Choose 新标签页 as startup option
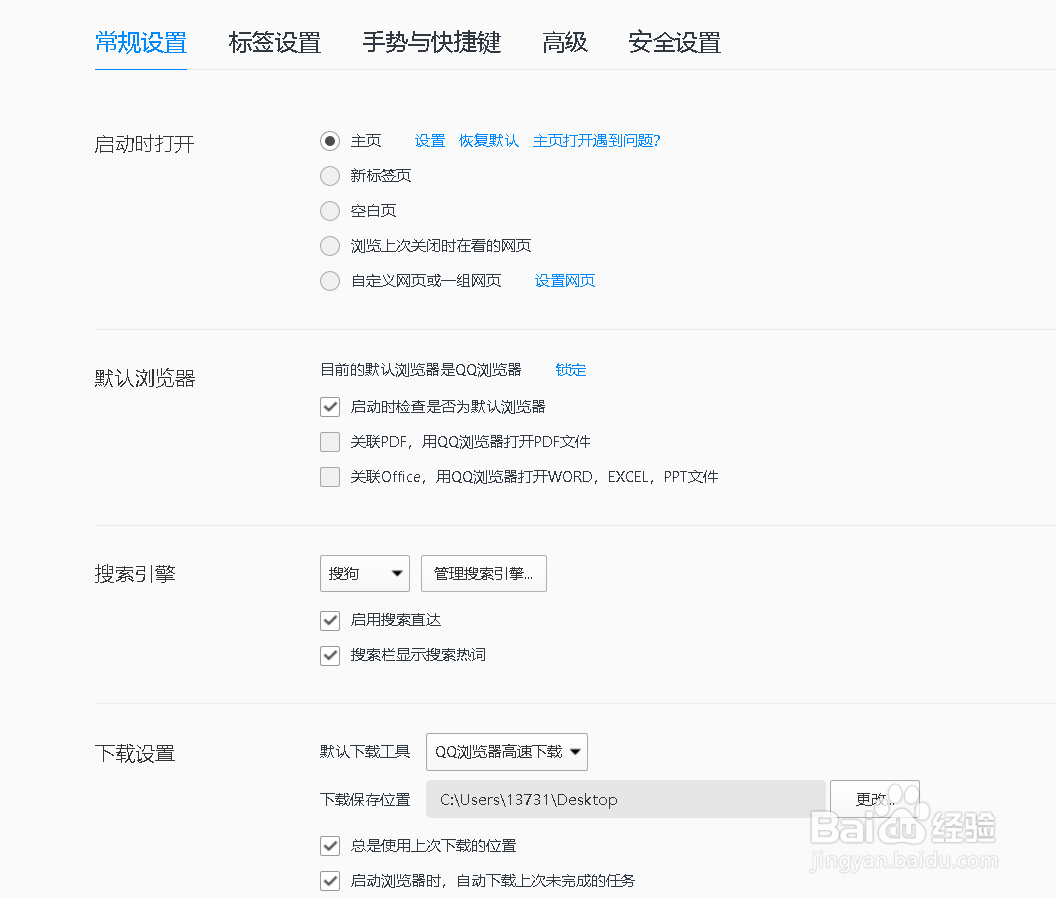This screenshot has width=1056, height=897. pos(330,176)
